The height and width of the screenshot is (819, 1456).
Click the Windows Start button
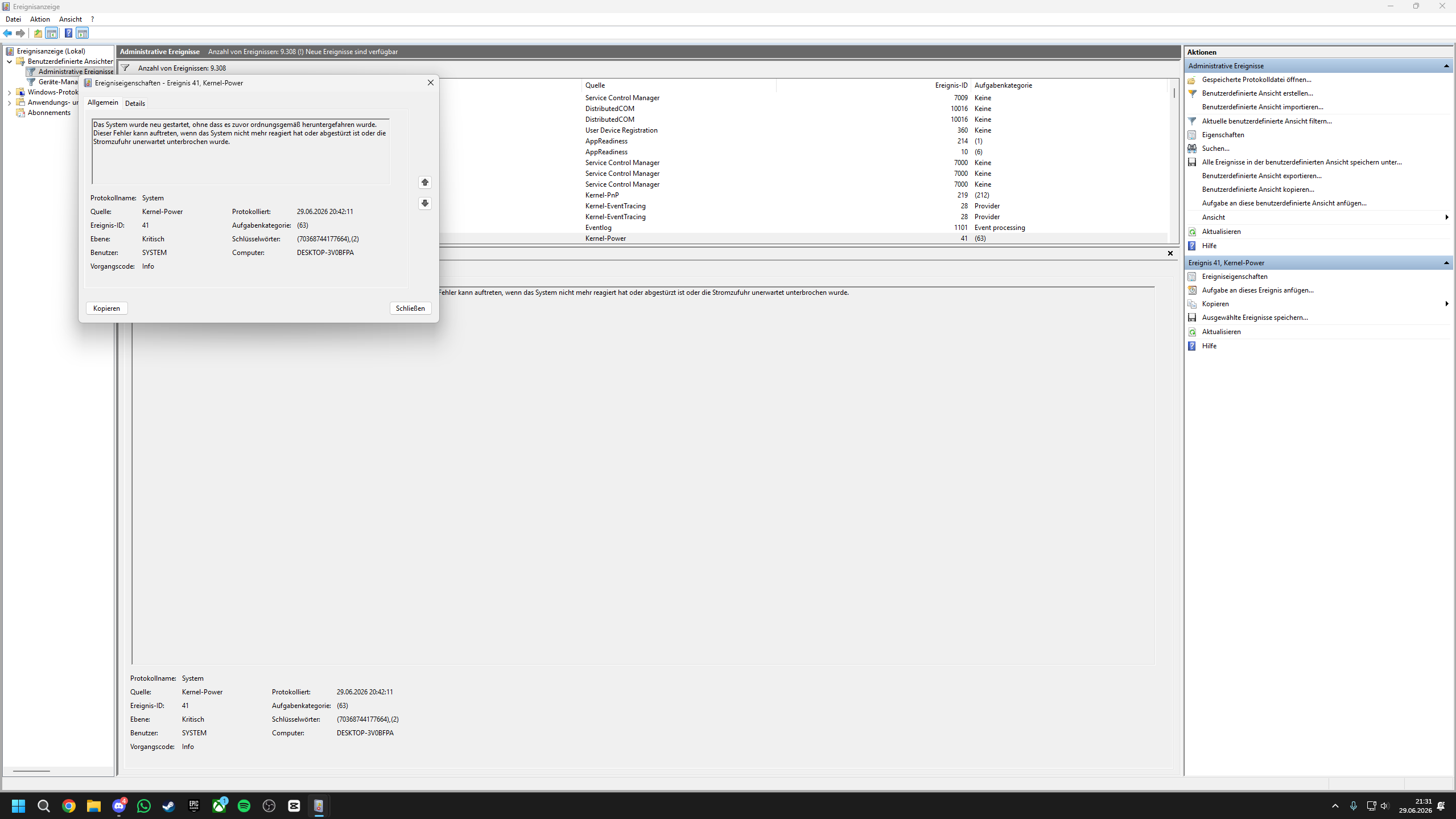tap(19, 805)
